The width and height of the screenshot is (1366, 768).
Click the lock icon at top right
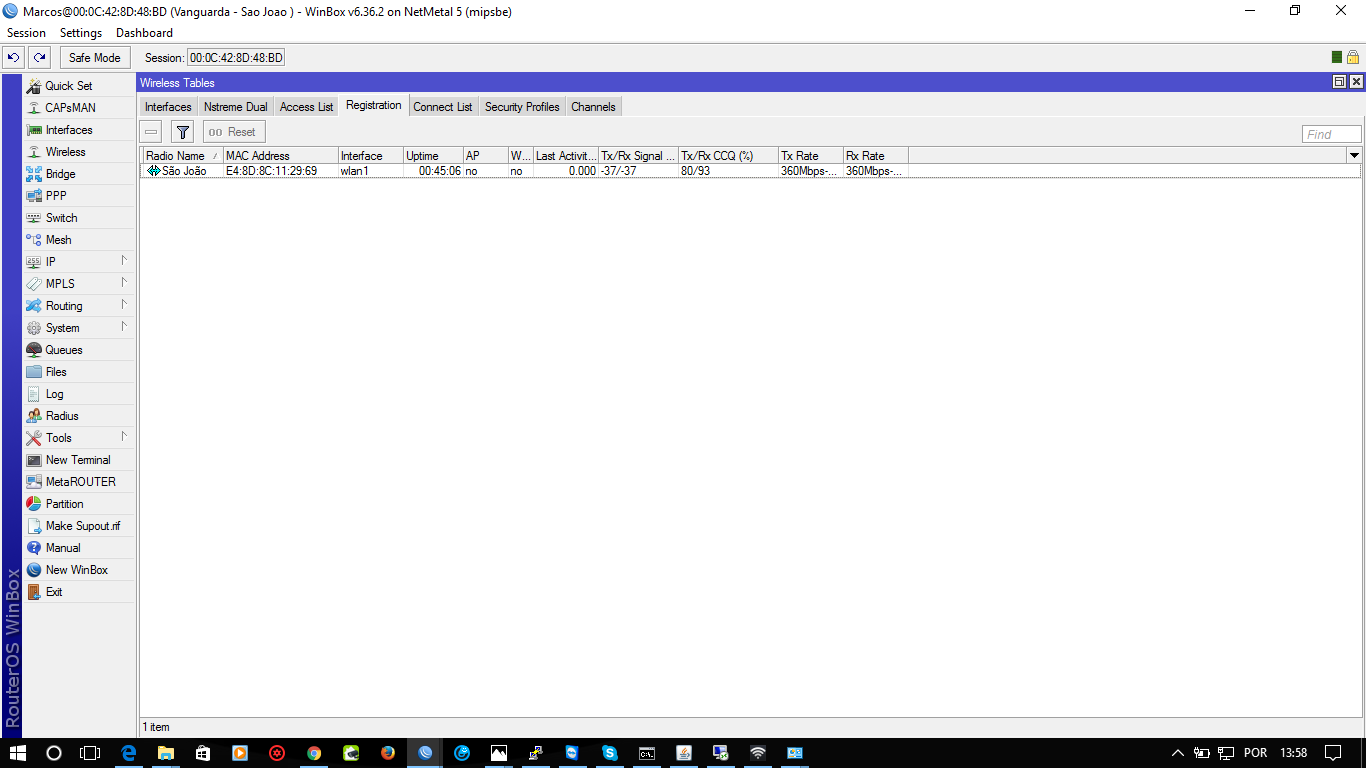tap(1352, 58)
